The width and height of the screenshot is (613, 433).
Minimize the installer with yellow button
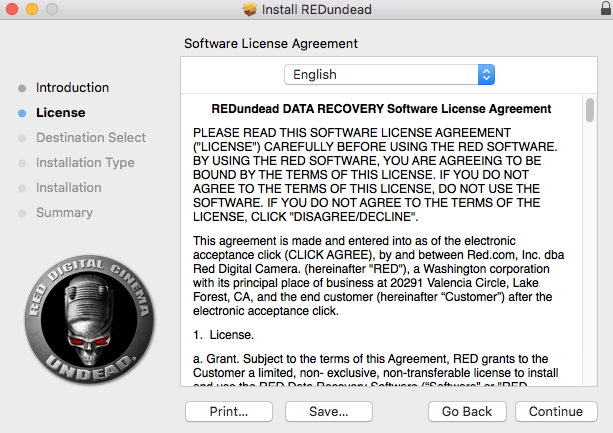[x=32, y=9]
